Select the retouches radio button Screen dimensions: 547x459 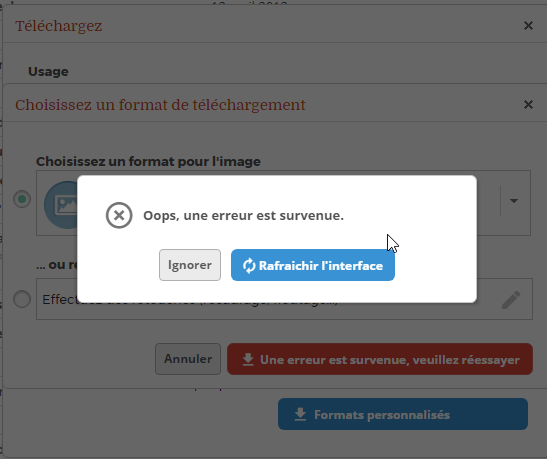[22, 299]
